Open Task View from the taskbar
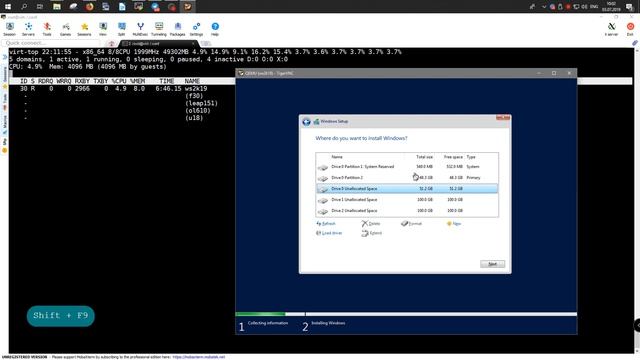640x360 pixels. pyautogui.click(x=40, y=7)
